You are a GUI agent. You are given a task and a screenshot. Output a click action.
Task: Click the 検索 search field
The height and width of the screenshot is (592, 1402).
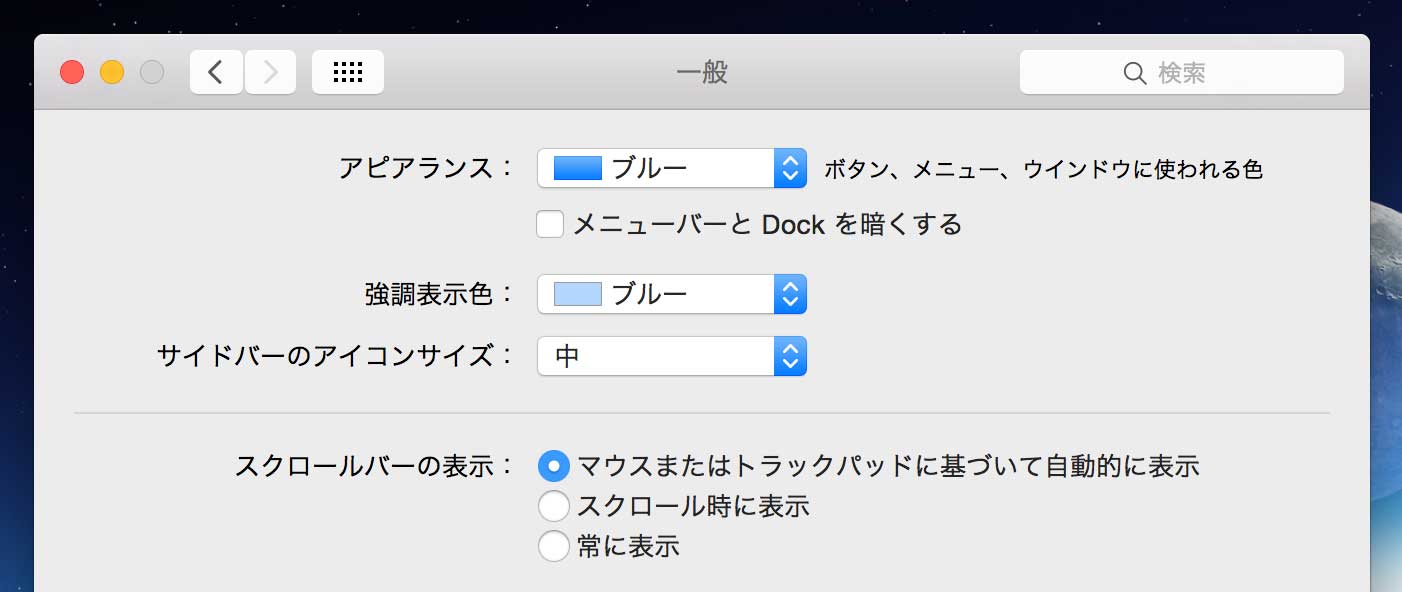point(1181,72)
